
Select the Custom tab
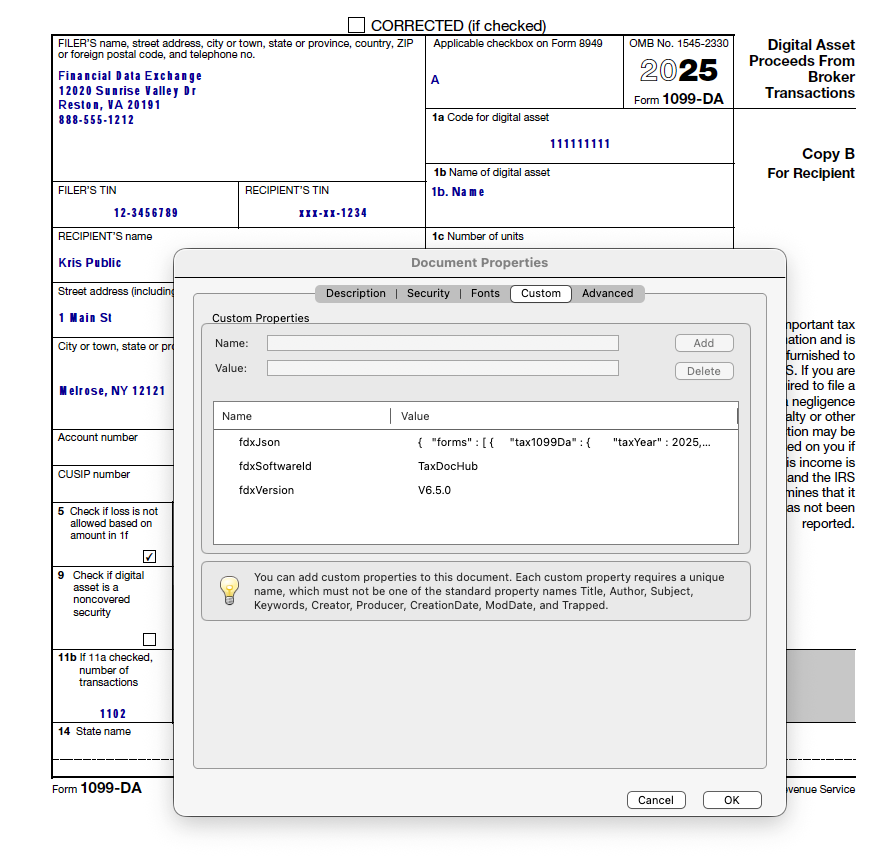click(541, 293)
